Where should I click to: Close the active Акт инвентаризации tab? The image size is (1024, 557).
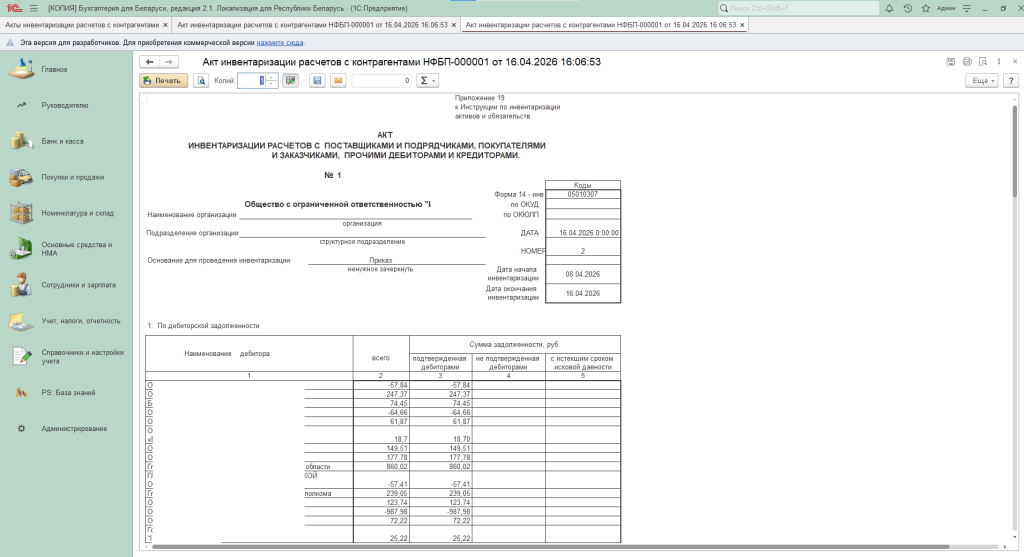tap(743, 24)
